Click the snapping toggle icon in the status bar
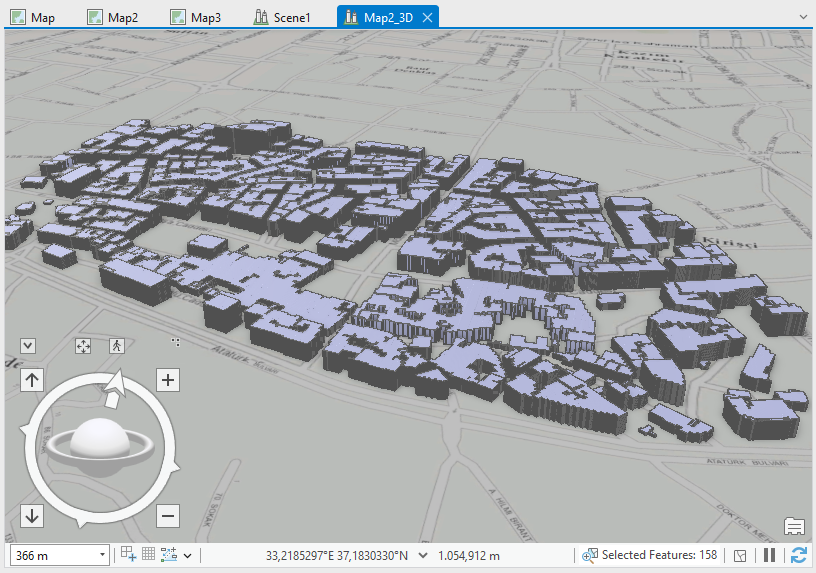816x573 pixels. pos(128,554)
